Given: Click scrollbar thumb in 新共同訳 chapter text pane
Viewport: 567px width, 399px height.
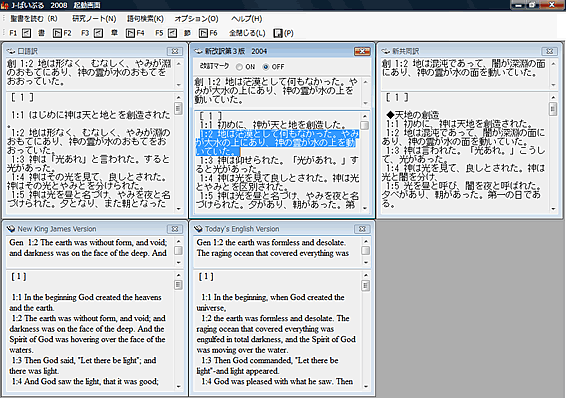Looking at the screenshot, I should (x=553, y=109).
